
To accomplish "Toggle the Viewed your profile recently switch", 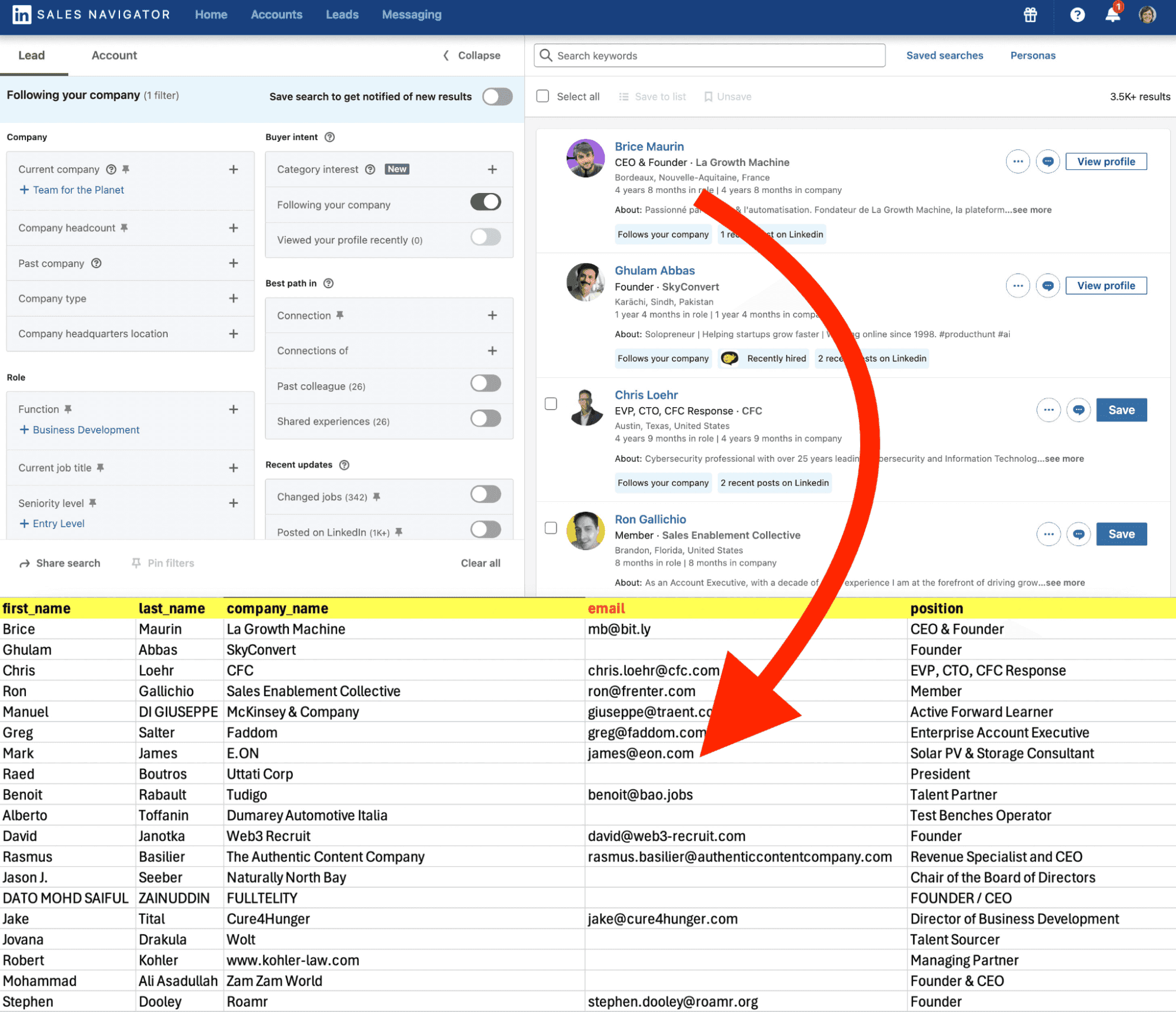I will click(x=487, y=239).
